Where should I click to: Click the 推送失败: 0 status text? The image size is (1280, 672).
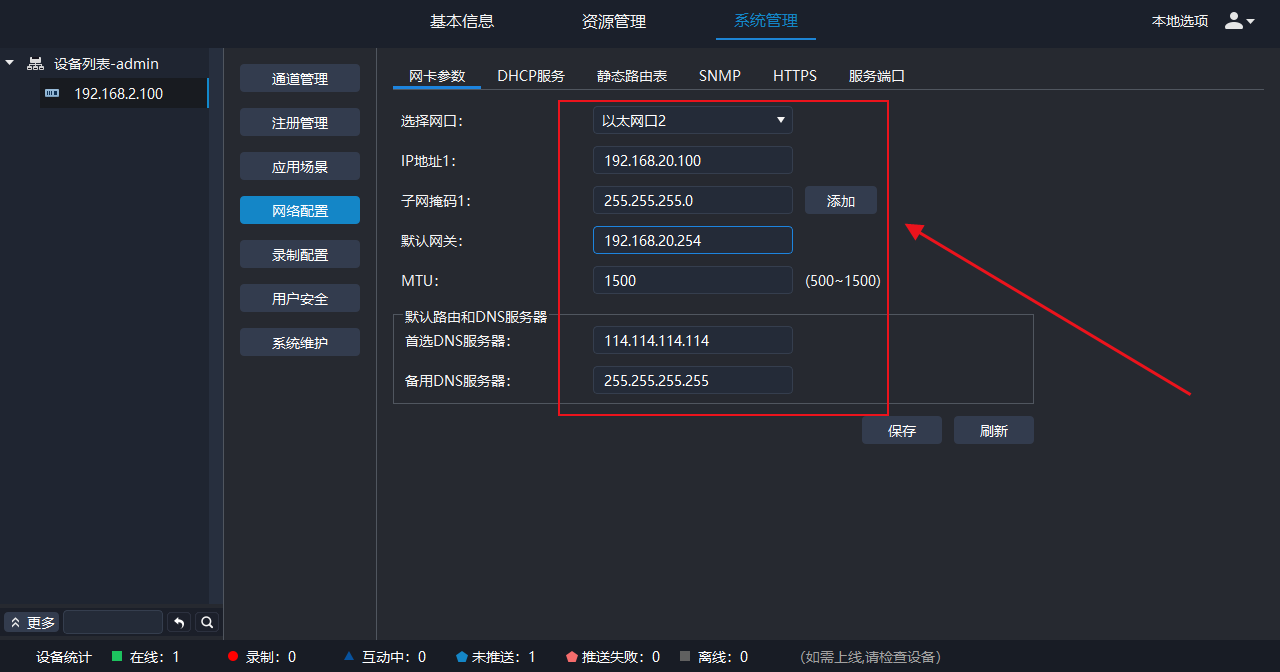tap(621, 657)
